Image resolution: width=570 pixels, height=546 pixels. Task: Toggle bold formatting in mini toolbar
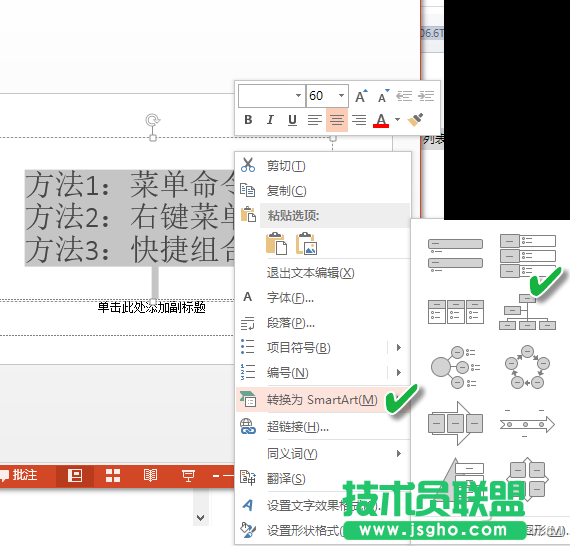tap(248, 120)
